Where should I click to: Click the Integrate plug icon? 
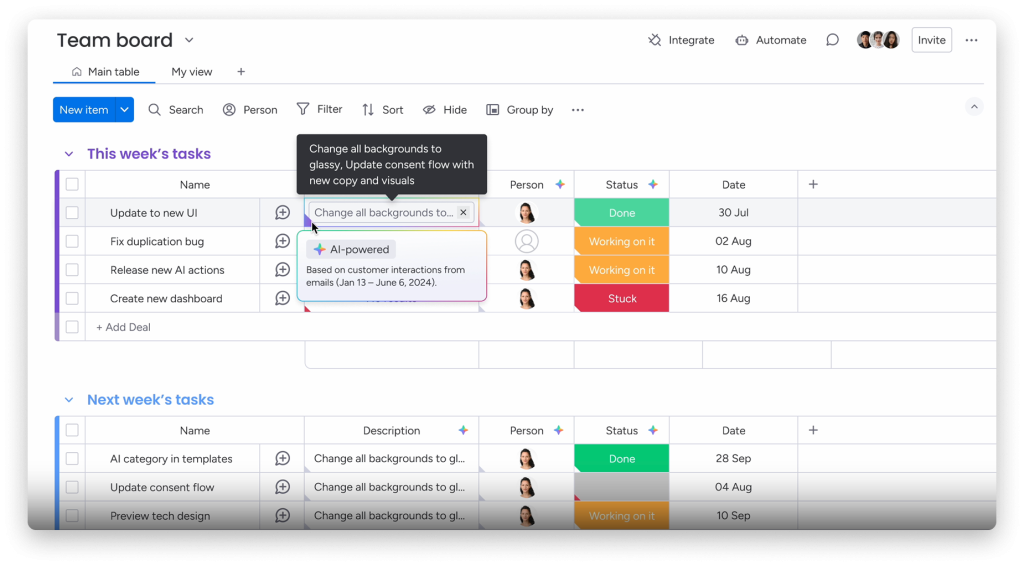point(655,40)
